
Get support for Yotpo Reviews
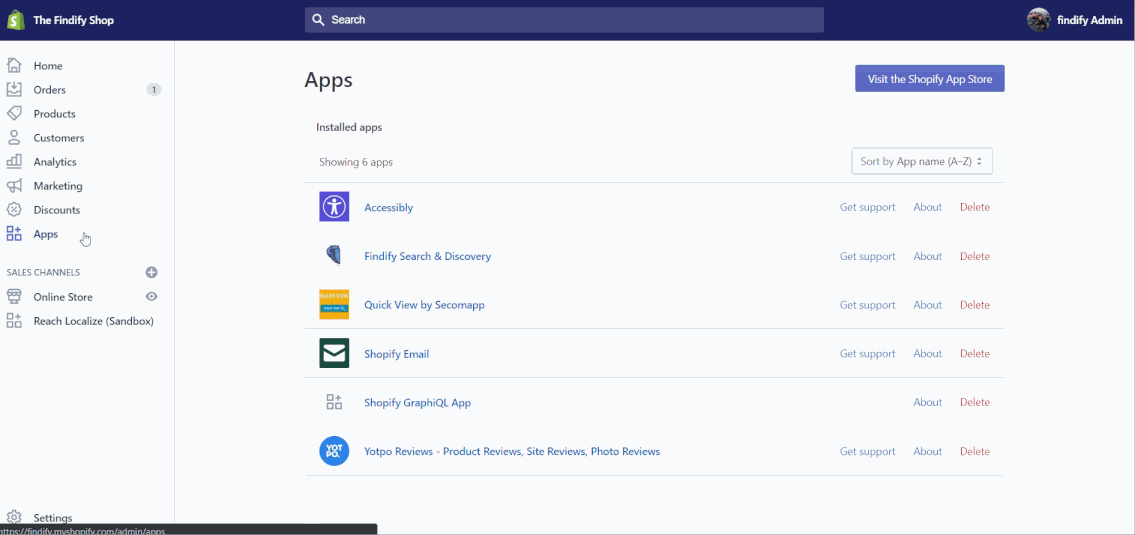867,451
